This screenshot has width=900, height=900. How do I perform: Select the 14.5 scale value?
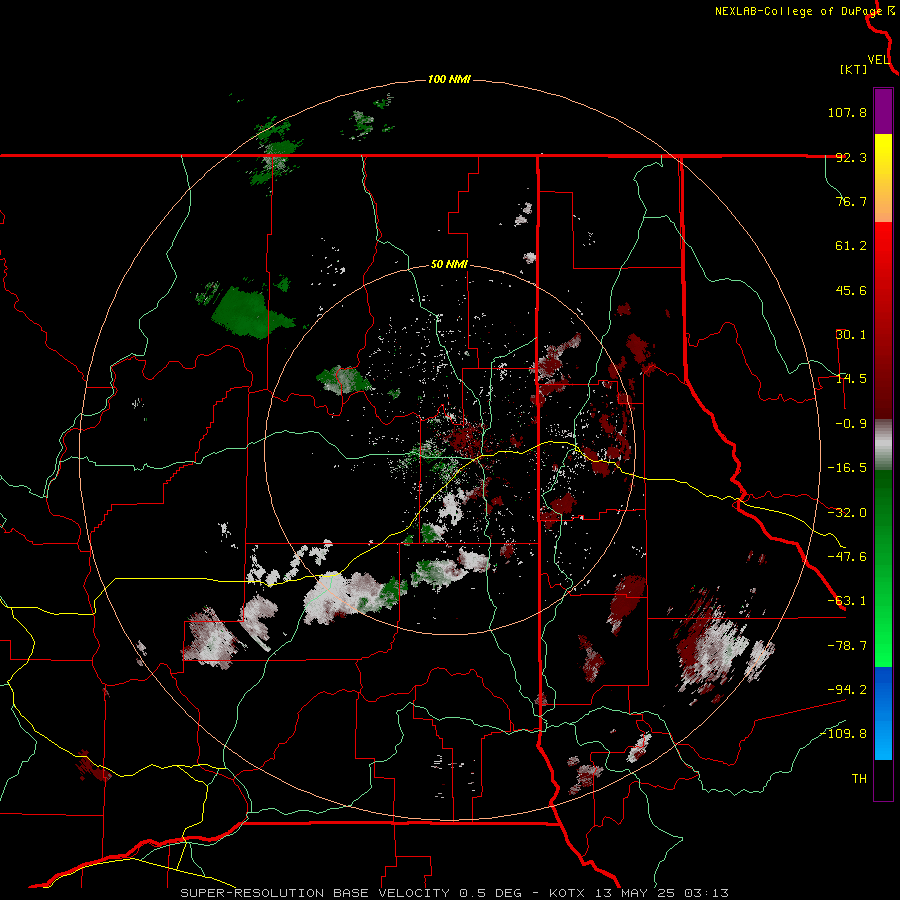coord(851,379)
